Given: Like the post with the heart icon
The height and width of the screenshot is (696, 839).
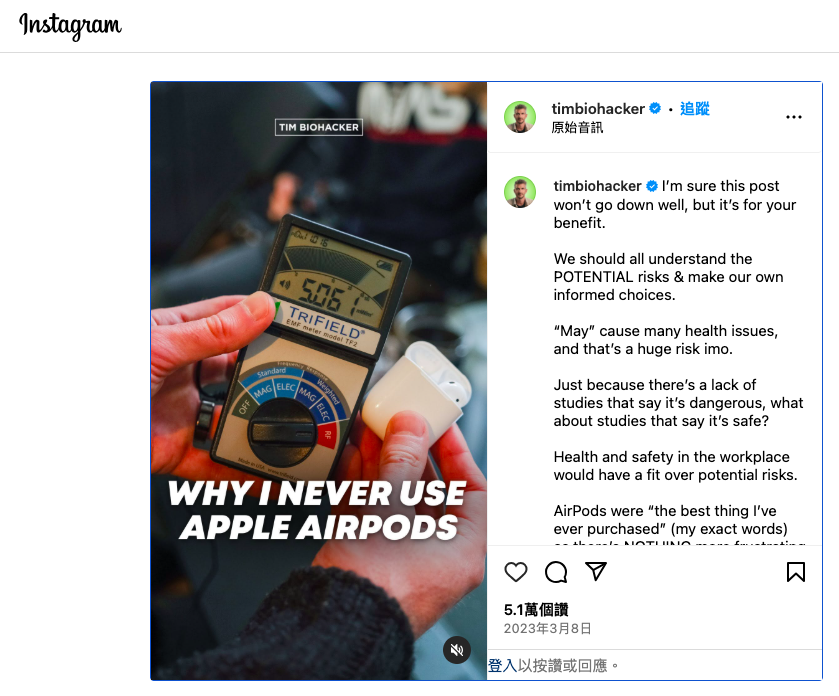Looking at the screenshot, I should (516, 572).
